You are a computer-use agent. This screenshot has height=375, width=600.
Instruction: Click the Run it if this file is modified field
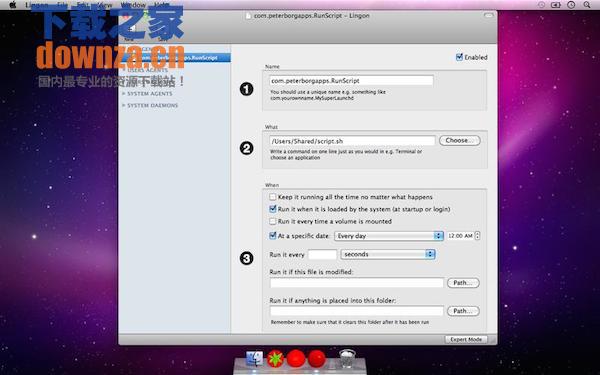tap(357, 283)
